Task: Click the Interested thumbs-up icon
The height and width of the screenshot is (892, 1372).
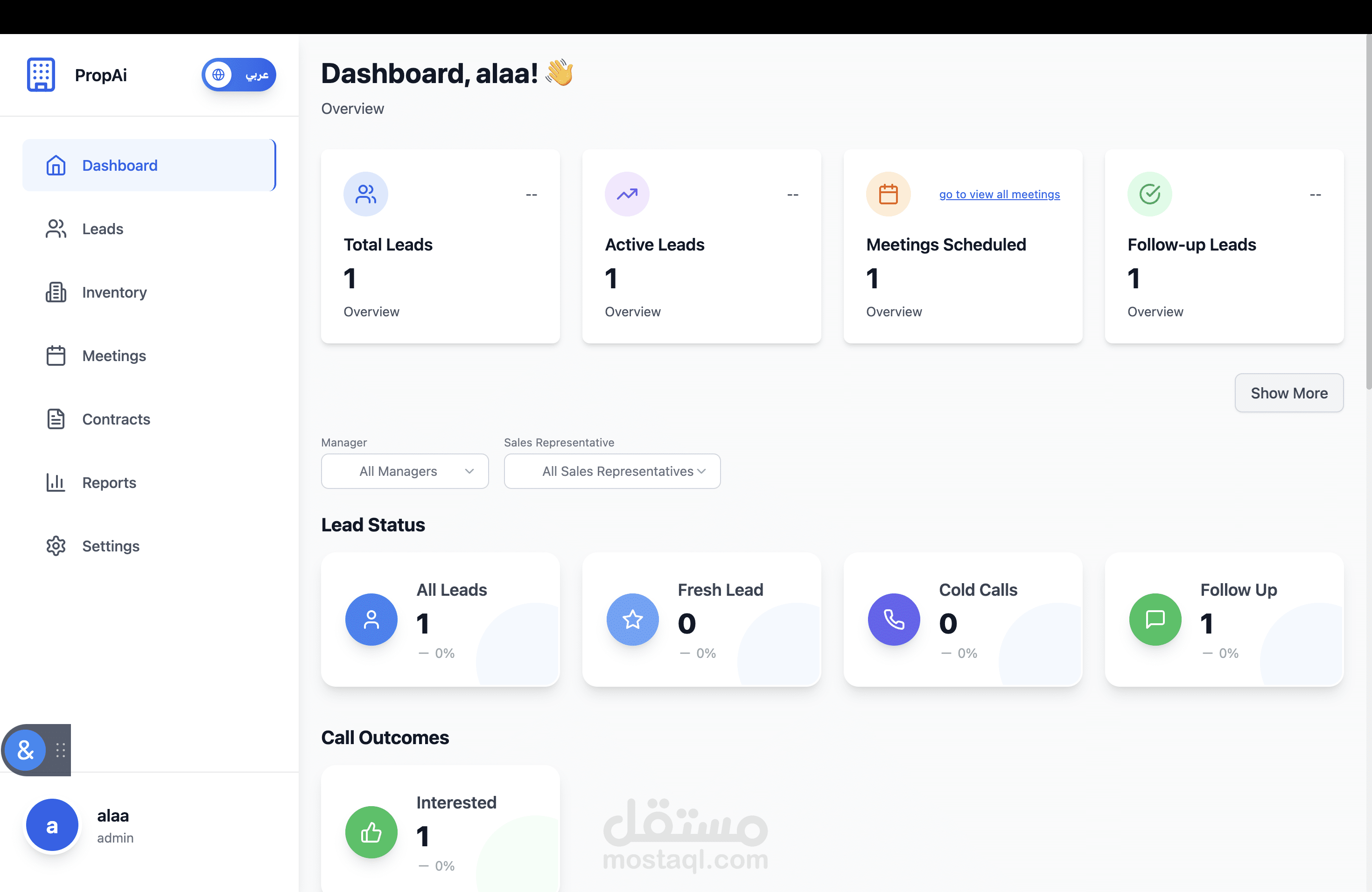Action: pyautogui.click(x=371, y=832)
